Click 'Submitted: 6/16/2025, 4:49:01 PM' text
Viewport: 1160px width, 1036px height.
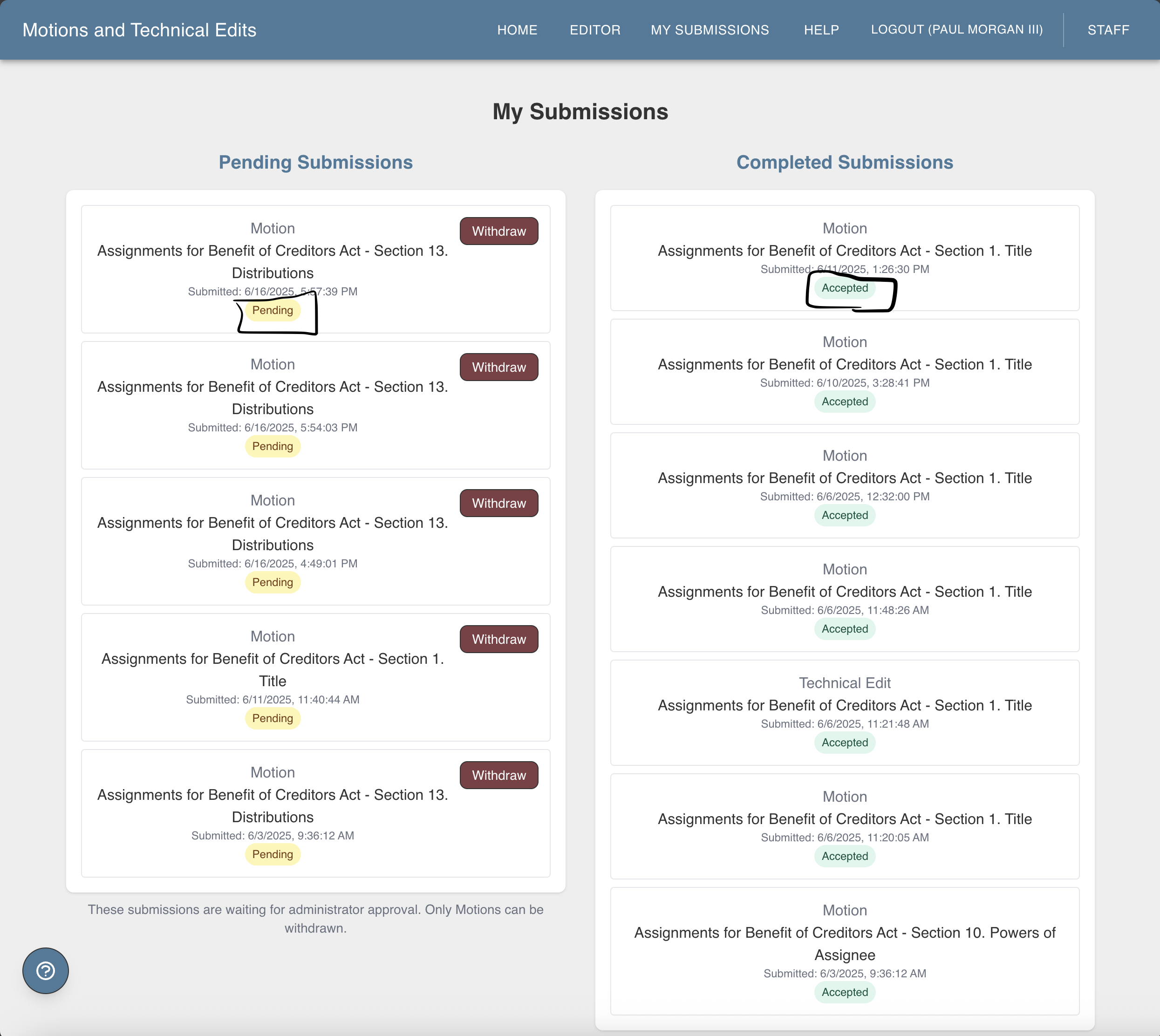[x=273, y=564]
